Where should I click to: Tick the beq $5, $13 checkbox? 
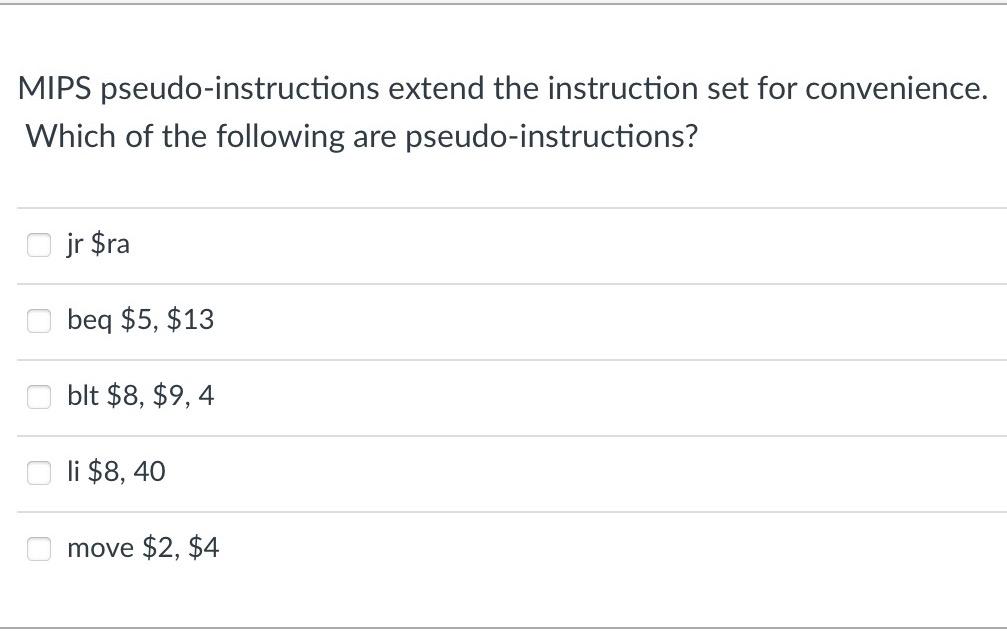click(x=39, y=320)
